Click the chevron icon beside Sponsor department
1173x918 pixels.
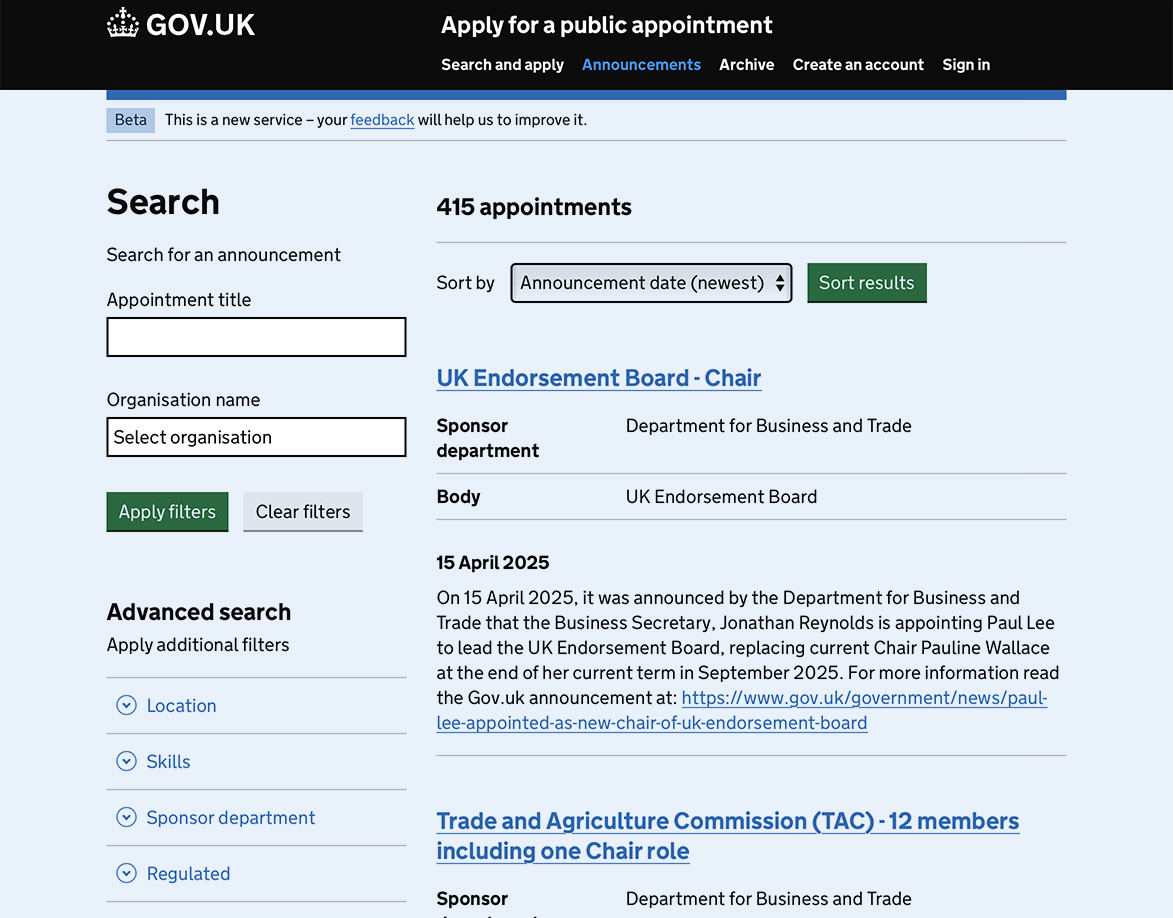pyautogui.click(x=126, y=818)
